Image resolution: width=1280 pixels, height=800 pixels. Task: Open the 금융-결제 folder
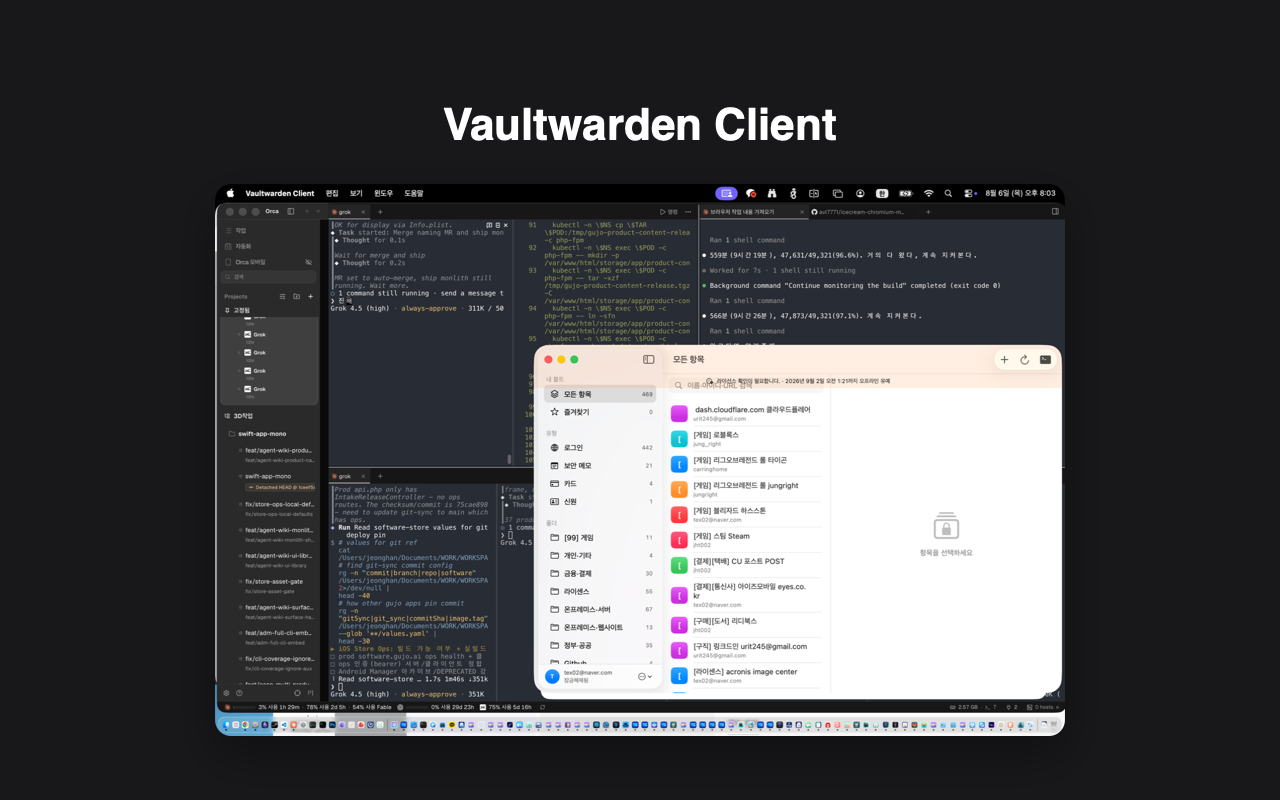(600, 574)
